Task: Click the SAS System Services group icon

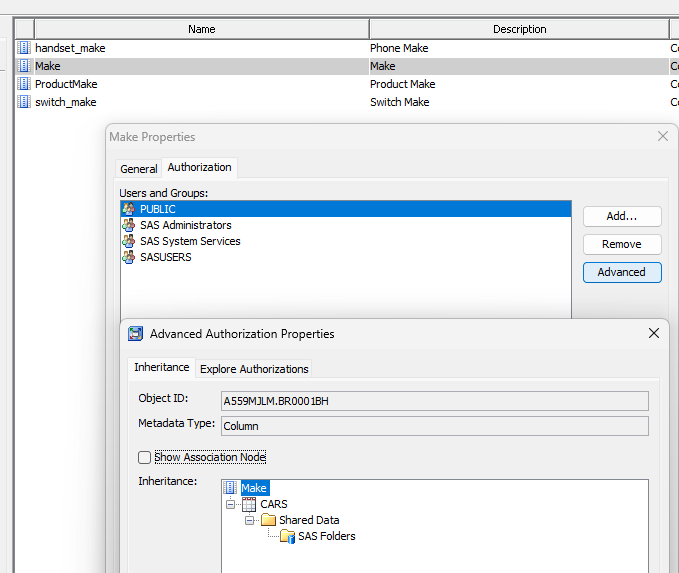Action: coord(128,241)
